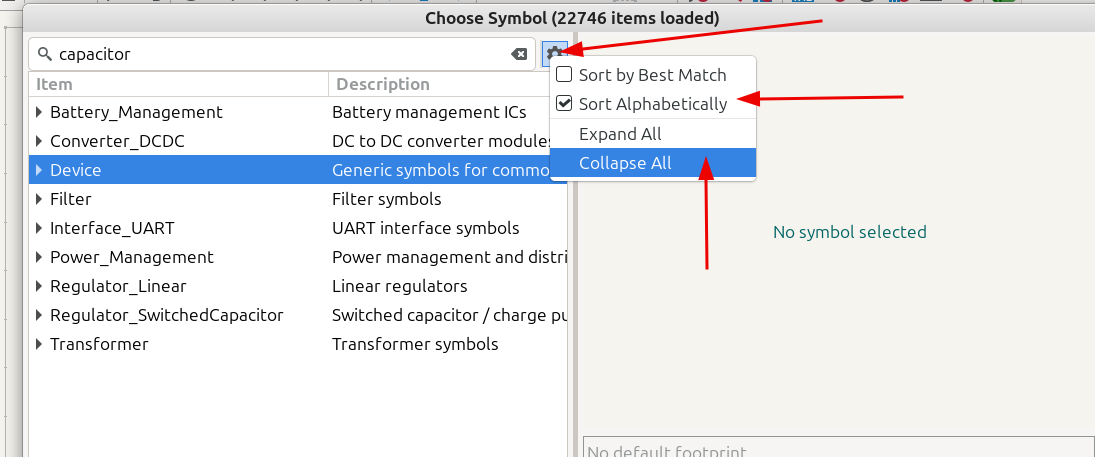
Task: Enable Sort by Best Match checkbox
Action: tap(564, 75)
